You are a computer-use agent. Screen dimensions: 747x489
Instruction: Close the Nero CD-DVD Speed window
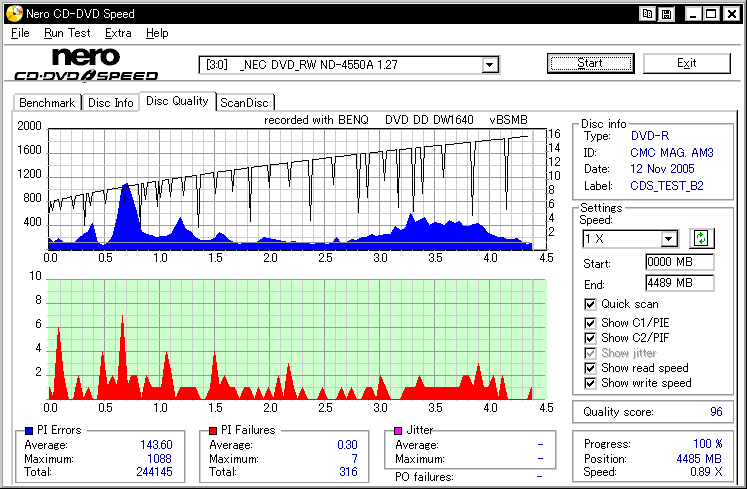click(732, 14)
